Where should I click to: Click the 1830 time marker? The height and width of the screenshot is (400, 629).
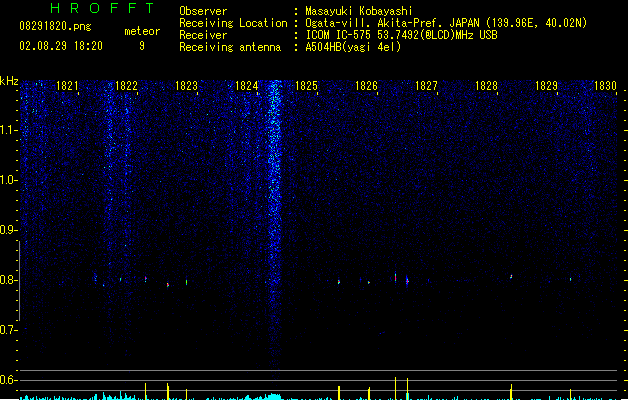click(x=605, y=86)
